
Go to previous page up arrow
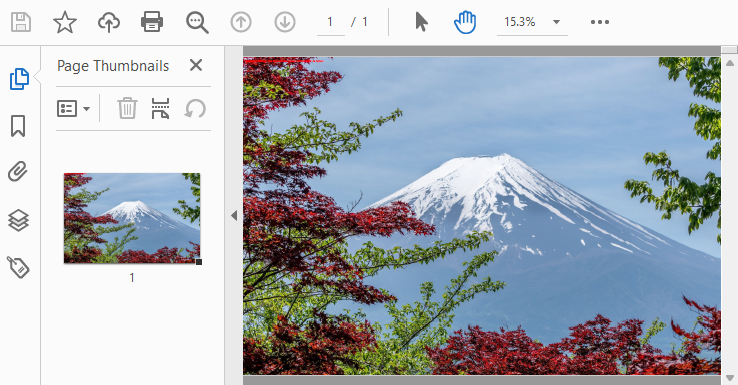(x=241, y=22)
